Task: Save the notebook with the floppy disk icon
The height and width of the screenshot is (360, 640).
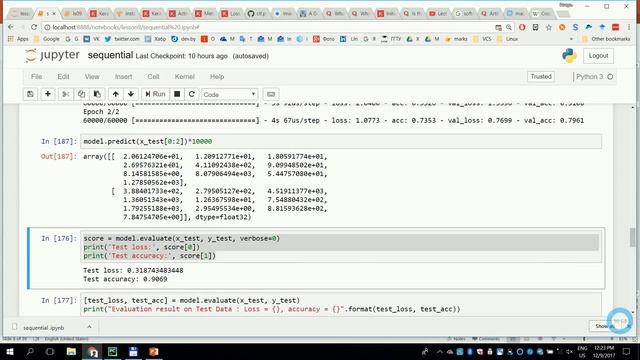Action: [x=30, y=94]
